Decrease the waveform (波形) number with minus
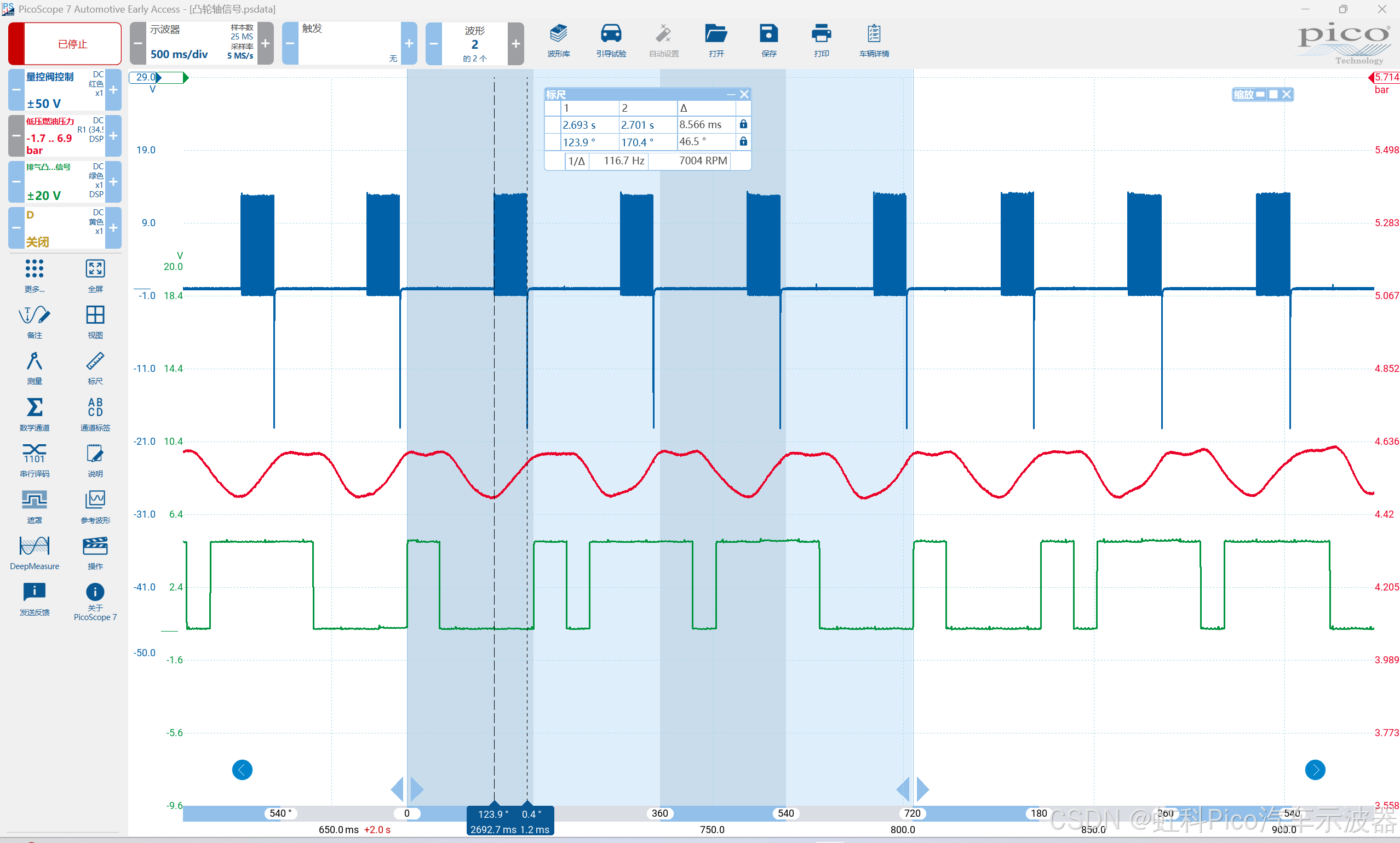The height and width of the screenshot is (843, 1400). coord(433,44)
